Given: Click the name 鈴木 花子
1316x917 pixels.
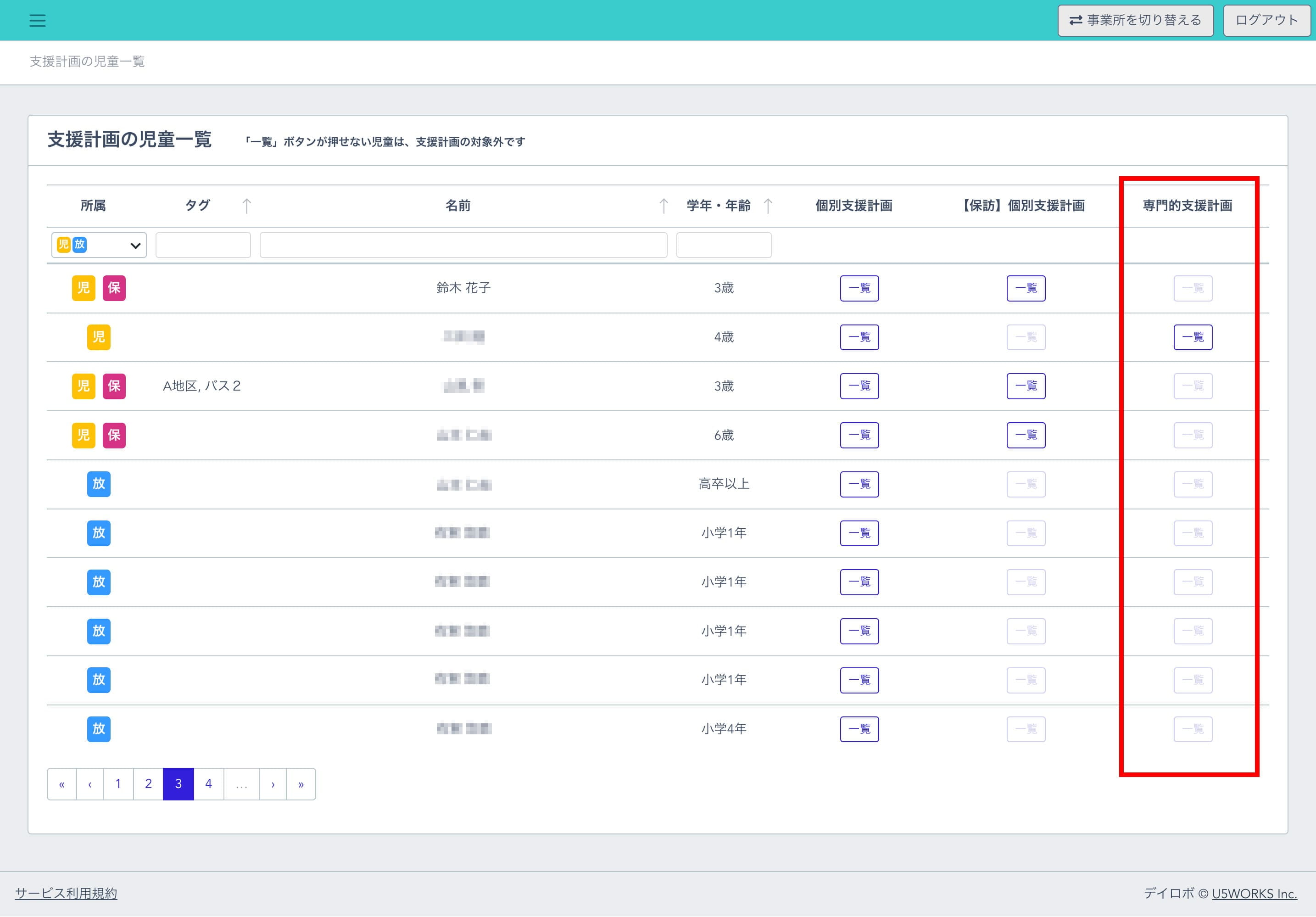Looking at the screenshot, I should click(x=463, y=288).
